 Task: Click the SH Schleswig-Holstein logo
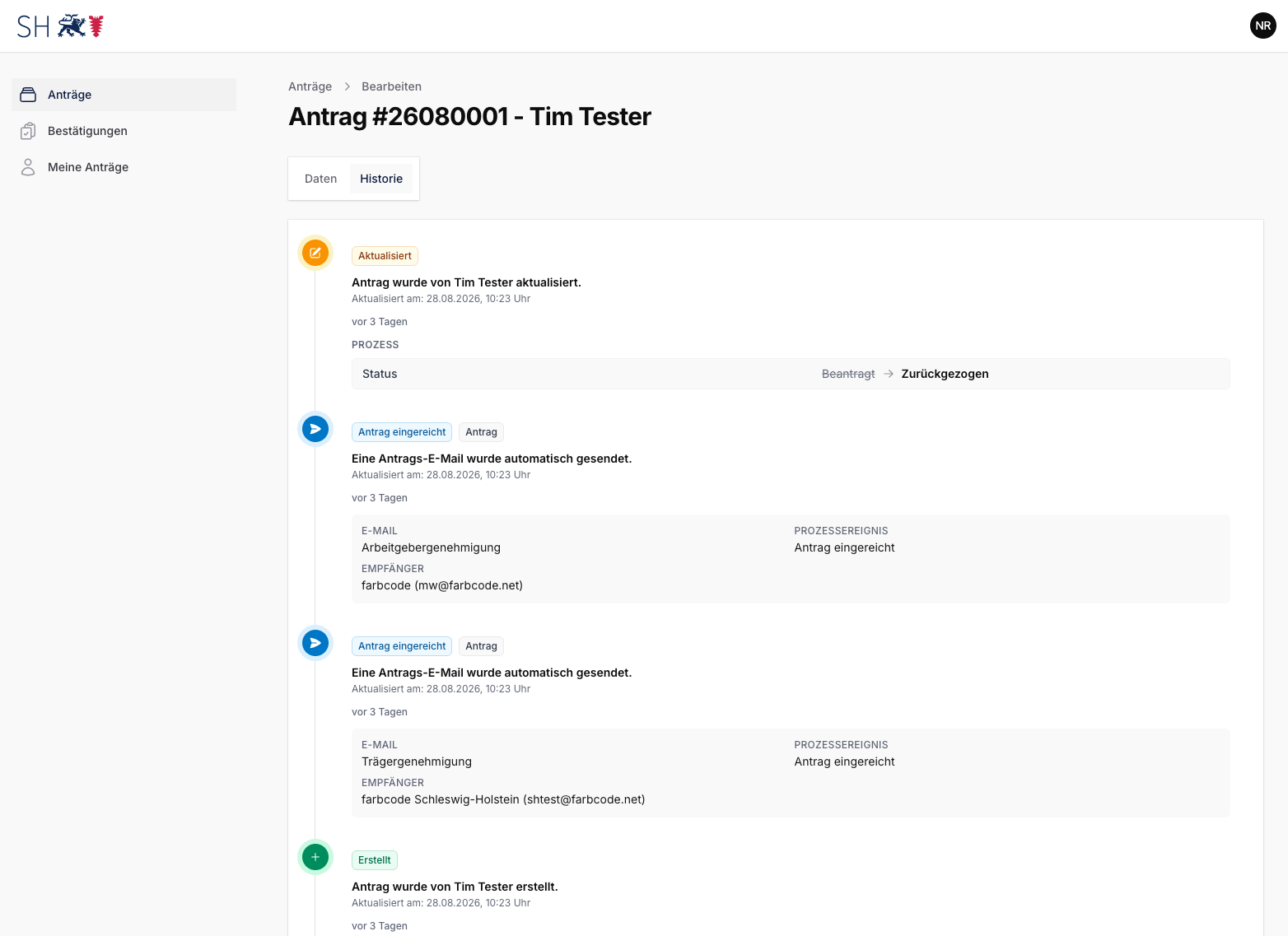pos(60,26)
